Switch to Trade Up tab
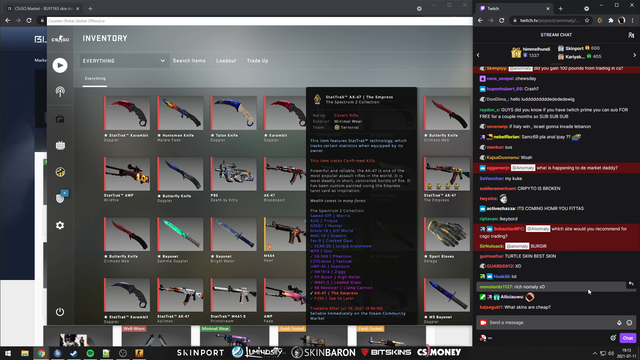Screen dimensions: 640x360 (258, 61)
